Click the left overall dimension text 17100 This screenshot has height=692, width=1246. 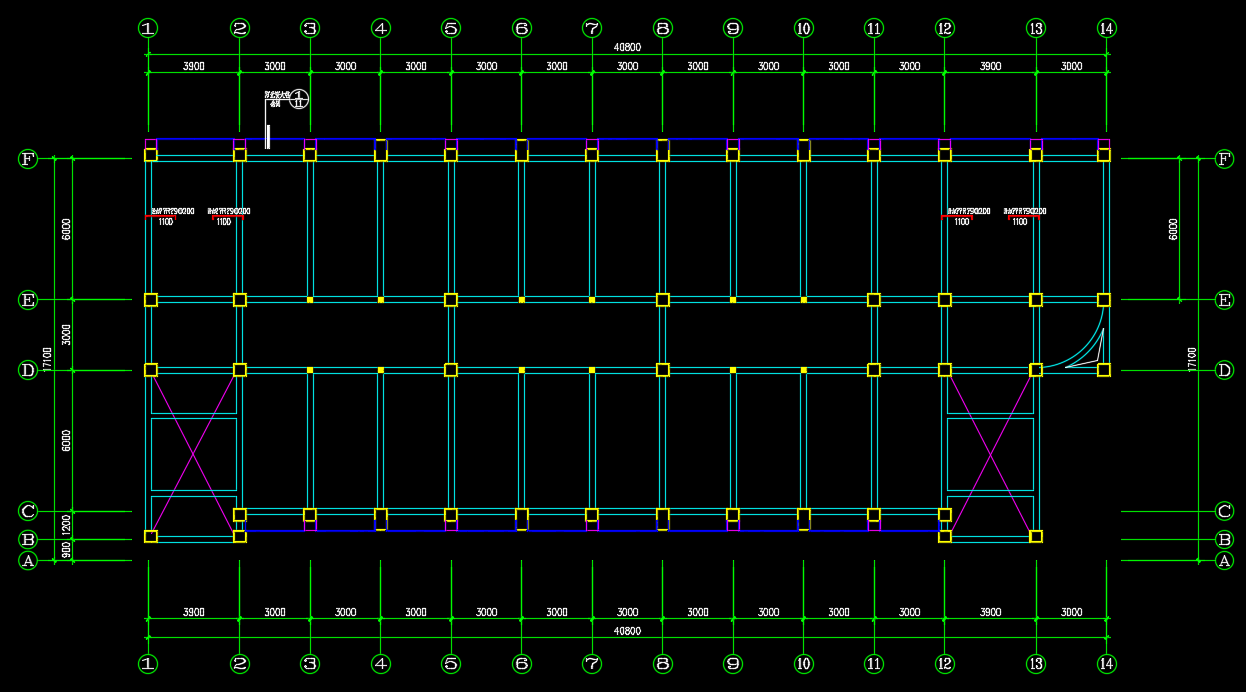pyautogui.click(x=46, y=359)
